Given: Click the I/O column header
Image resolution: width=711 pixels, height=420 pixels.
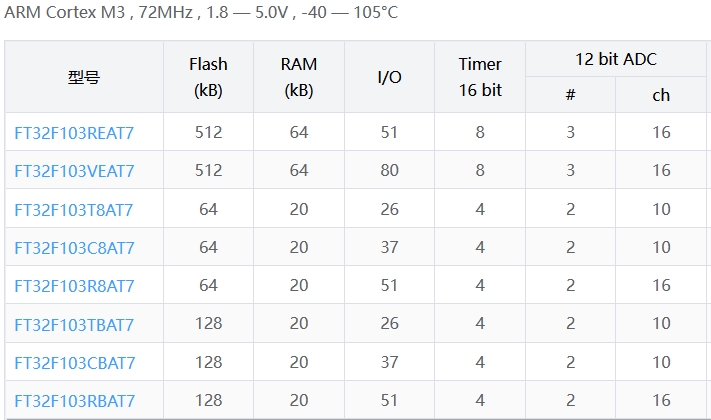Looking at the screenshot, I should pos(389,77).
